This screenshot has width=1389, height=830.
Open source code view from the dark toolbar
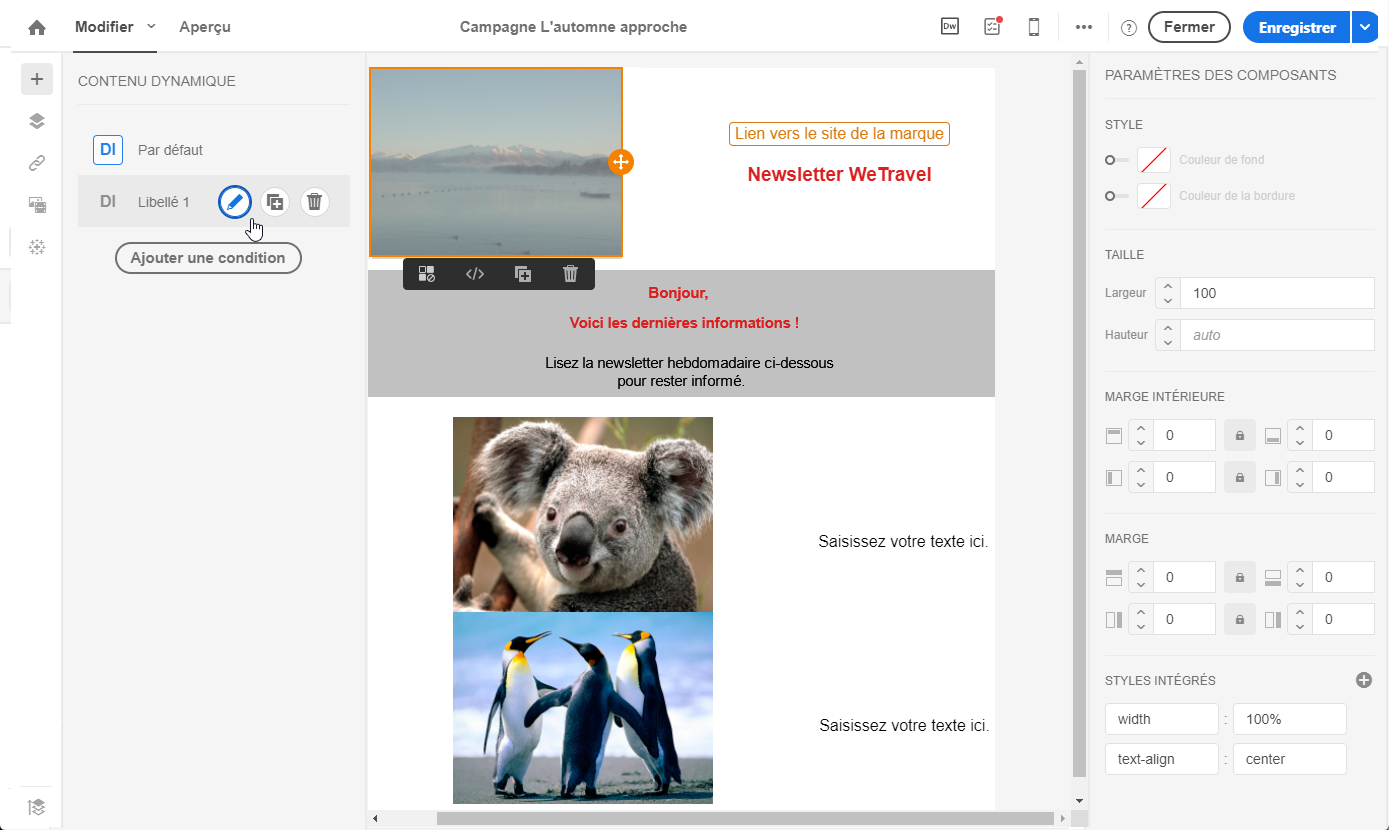point(475,274)
